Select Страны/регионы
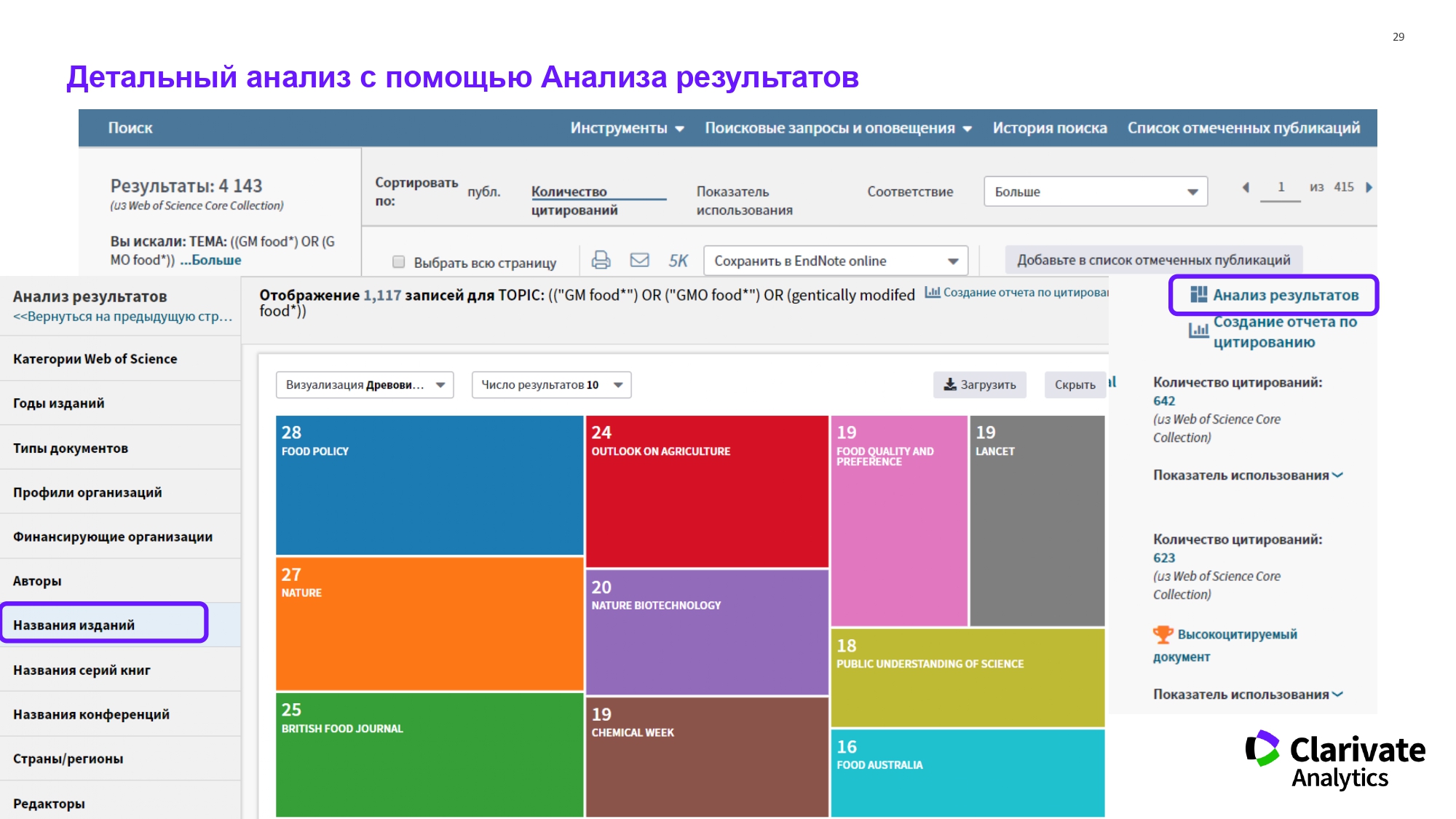The height and width of the screenshot is (819, 1456). pyautogui.click(x=120, y=759)
